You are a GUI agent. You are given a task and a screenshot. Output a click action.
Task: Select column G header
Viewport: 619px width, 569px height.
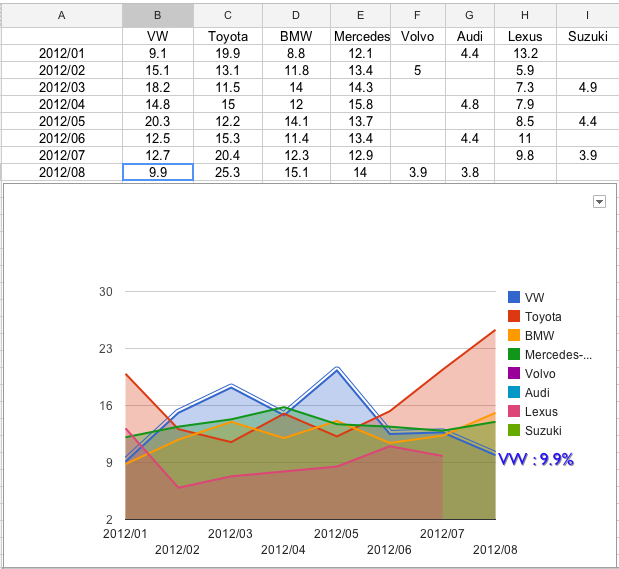[470, 15]
